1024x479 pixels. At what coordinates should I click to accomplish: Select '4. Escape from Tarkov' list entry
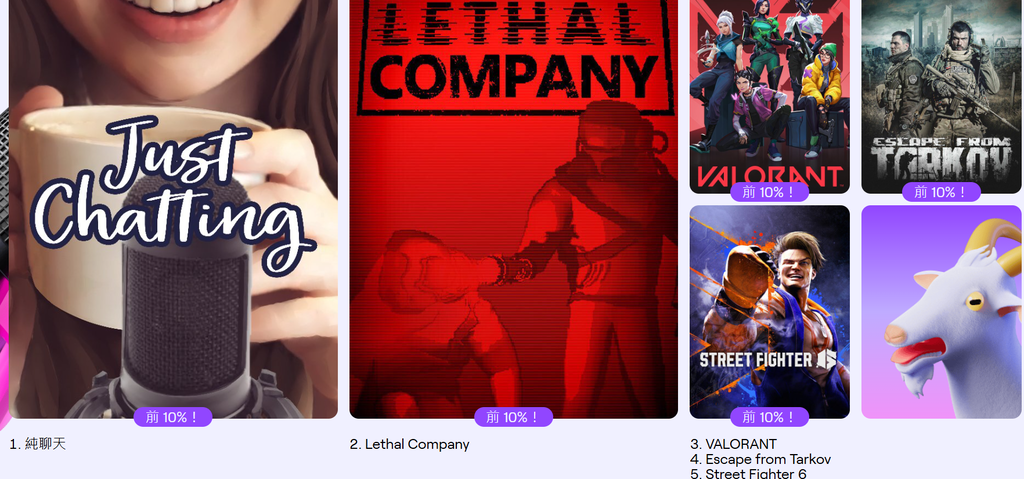click(x=760, y=459)
